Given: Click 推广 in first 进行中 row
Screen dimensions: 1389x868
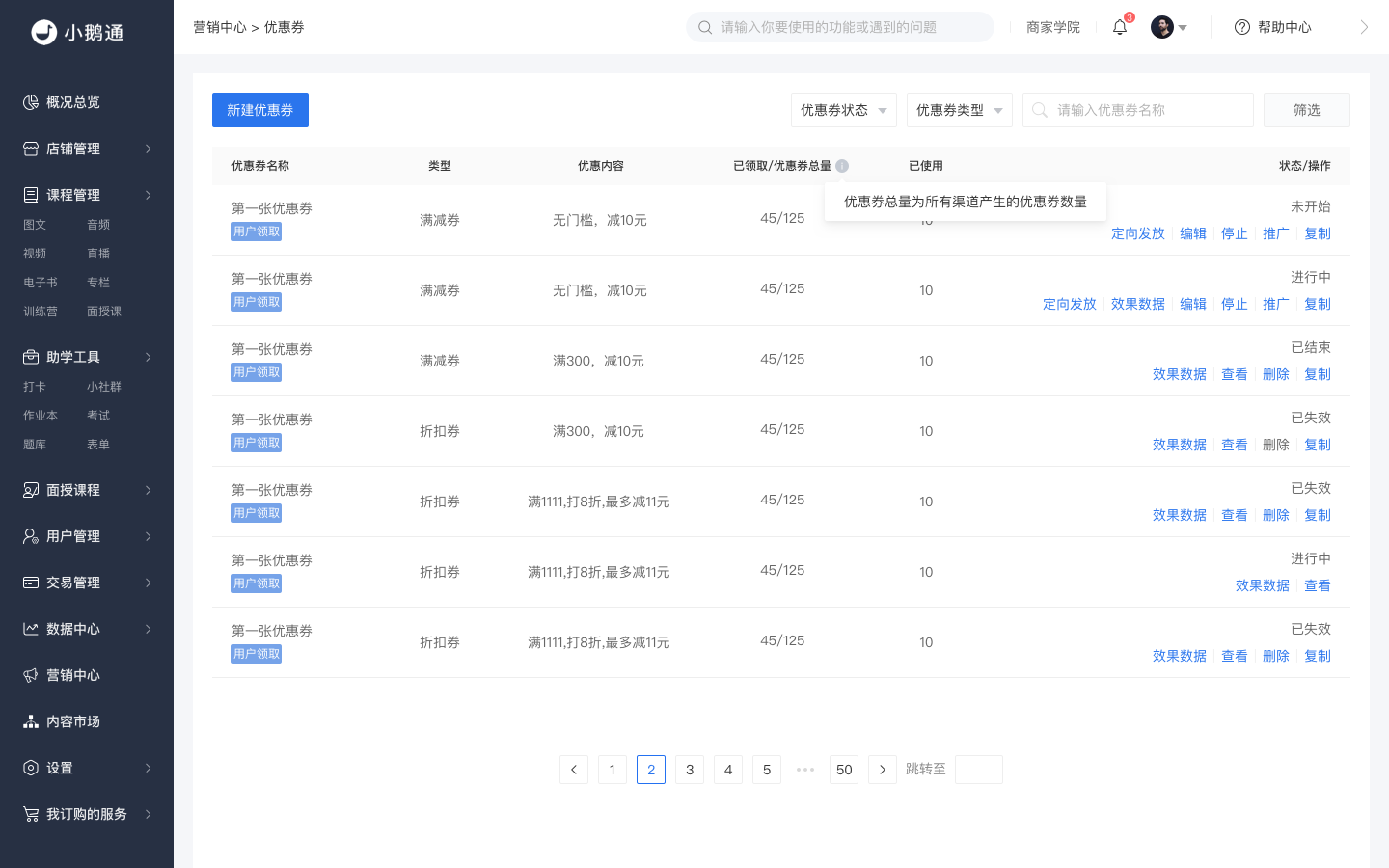Looking at the screenshot, I should point(1276,304).
